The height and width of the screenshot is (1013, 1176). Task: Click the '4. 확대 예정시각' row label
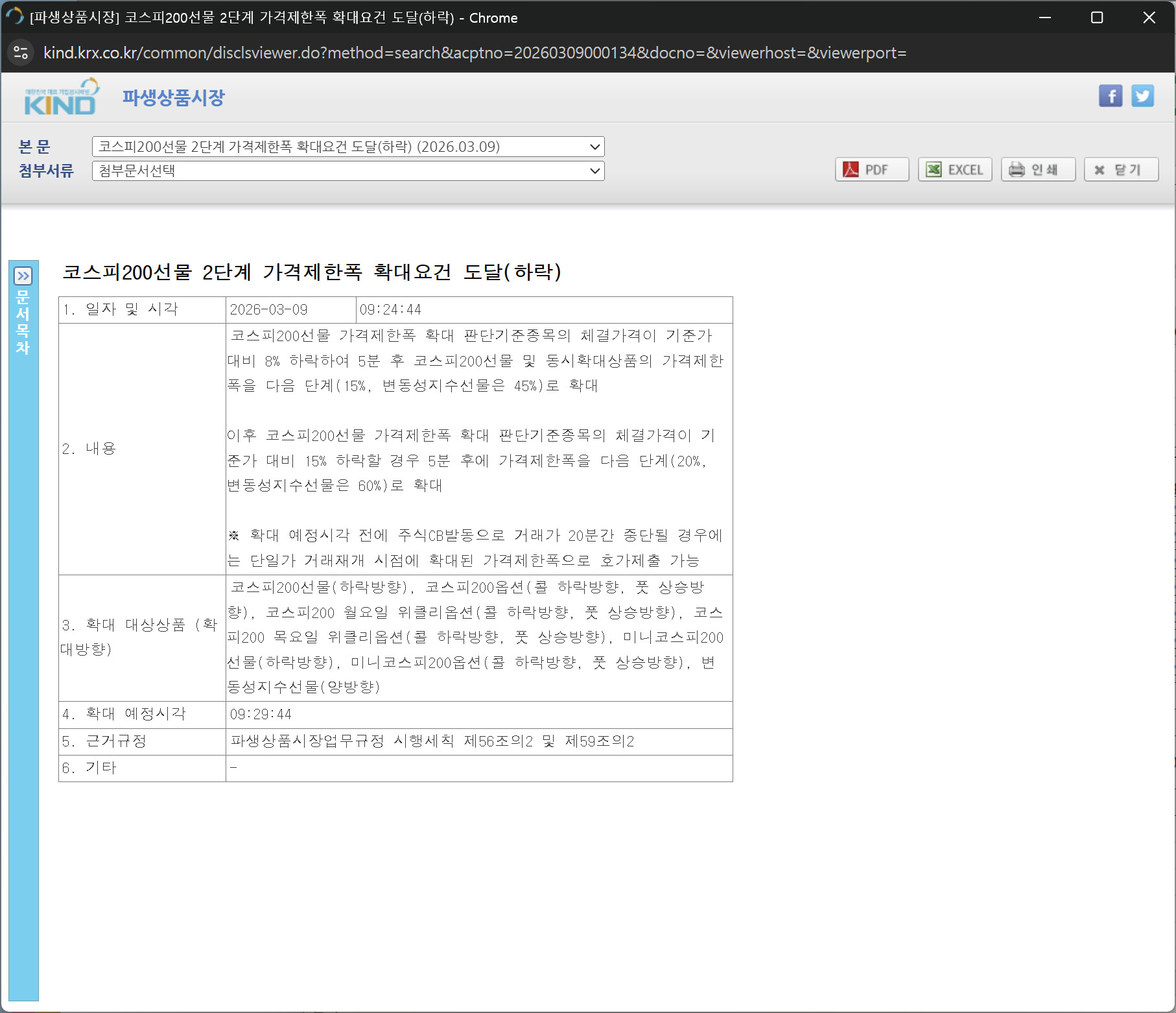pyautogui.click(x=124, y=714)
